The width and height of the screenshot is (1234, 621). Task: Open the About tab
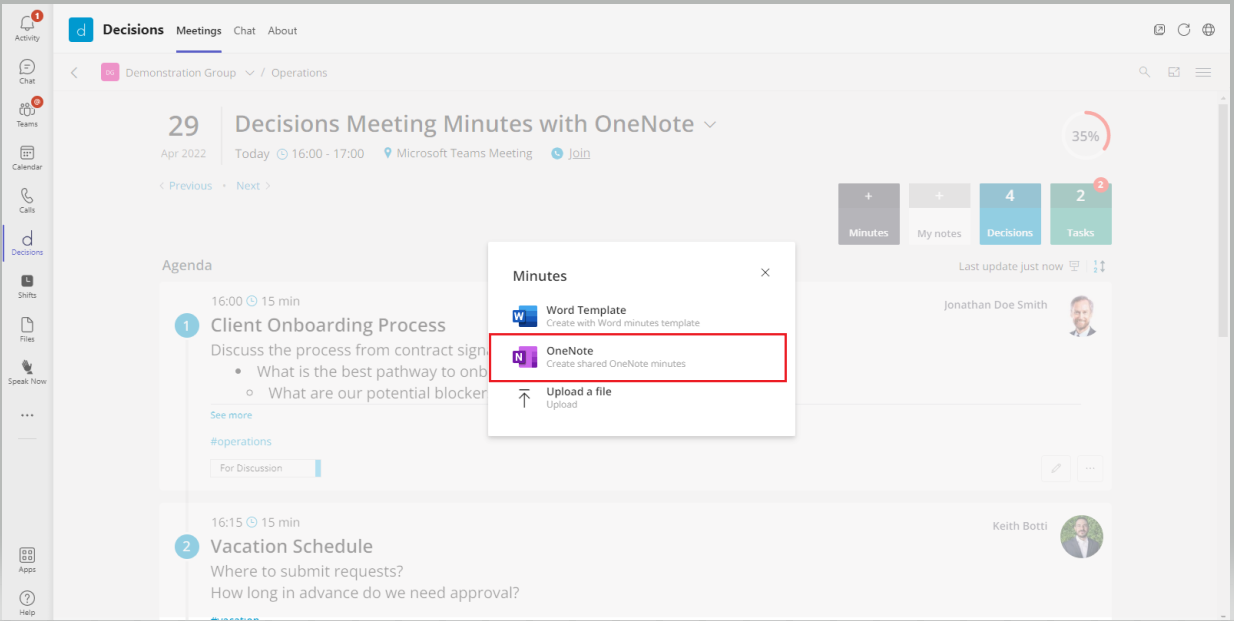point(282,30)
